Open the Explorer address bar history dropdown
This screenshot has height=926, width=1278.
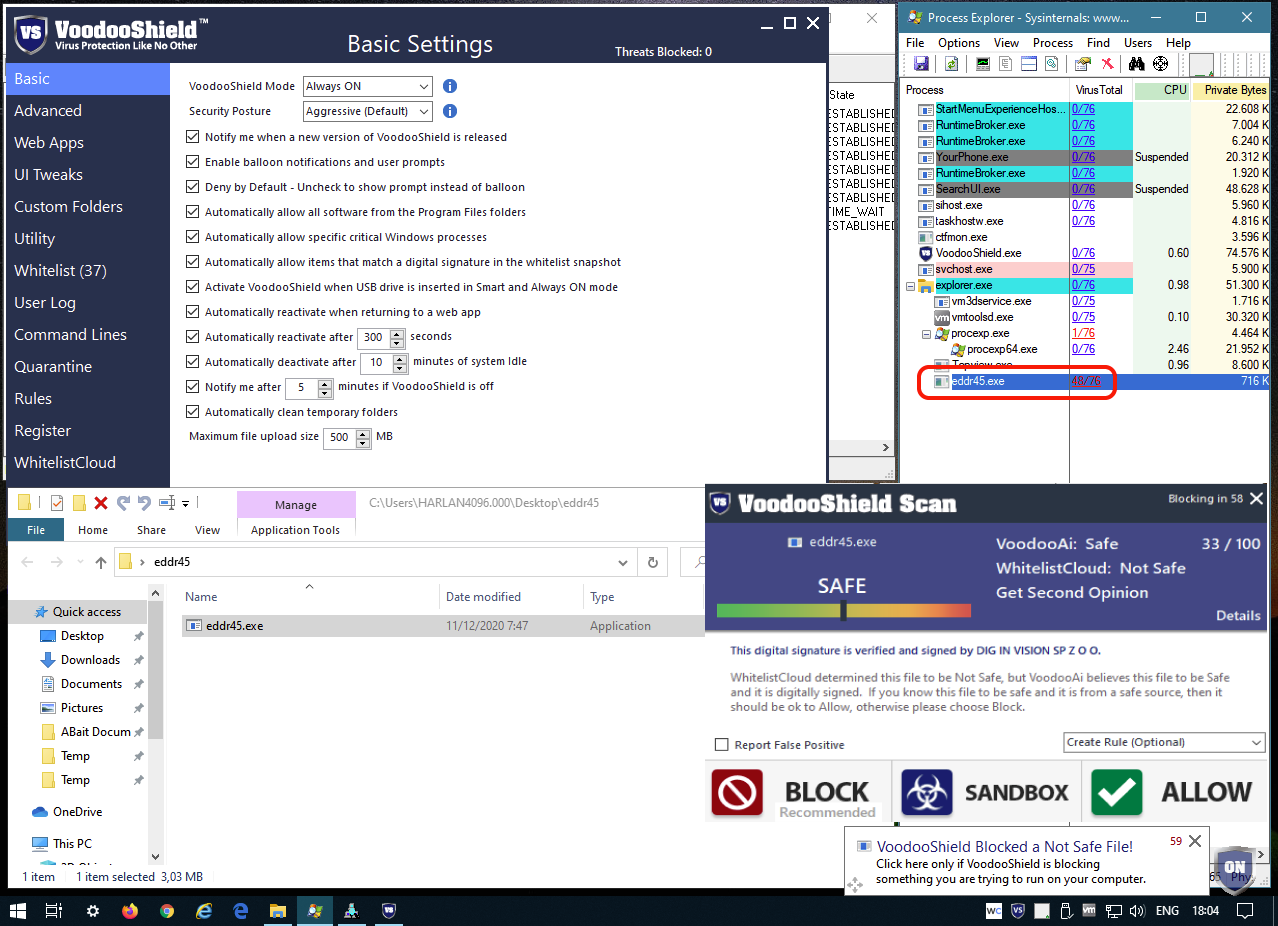coord(625,562)
